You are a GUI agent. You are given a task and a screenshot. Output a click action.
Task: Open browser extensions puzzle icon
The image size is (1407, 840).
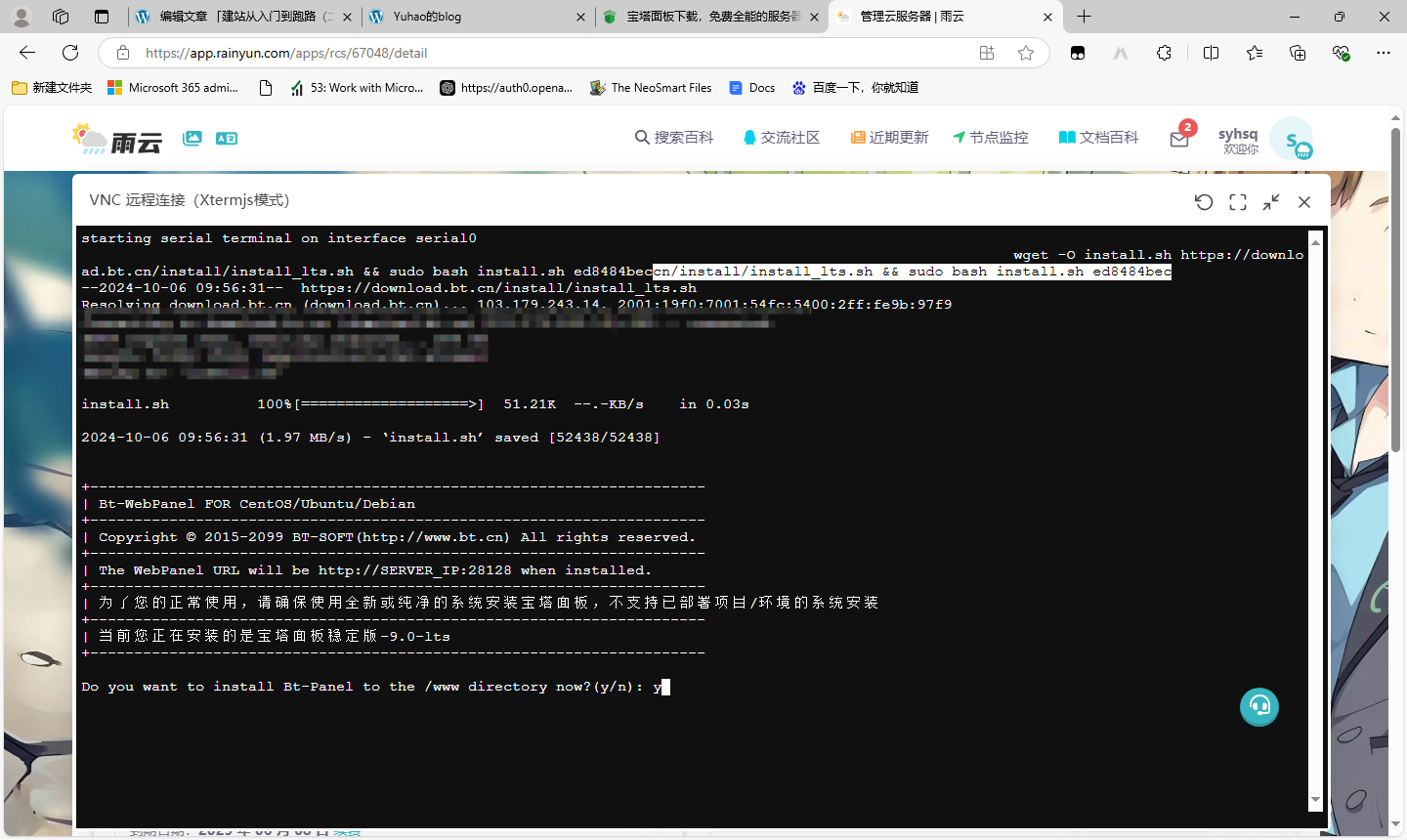pyautogui.click(x=1164, y=53)
